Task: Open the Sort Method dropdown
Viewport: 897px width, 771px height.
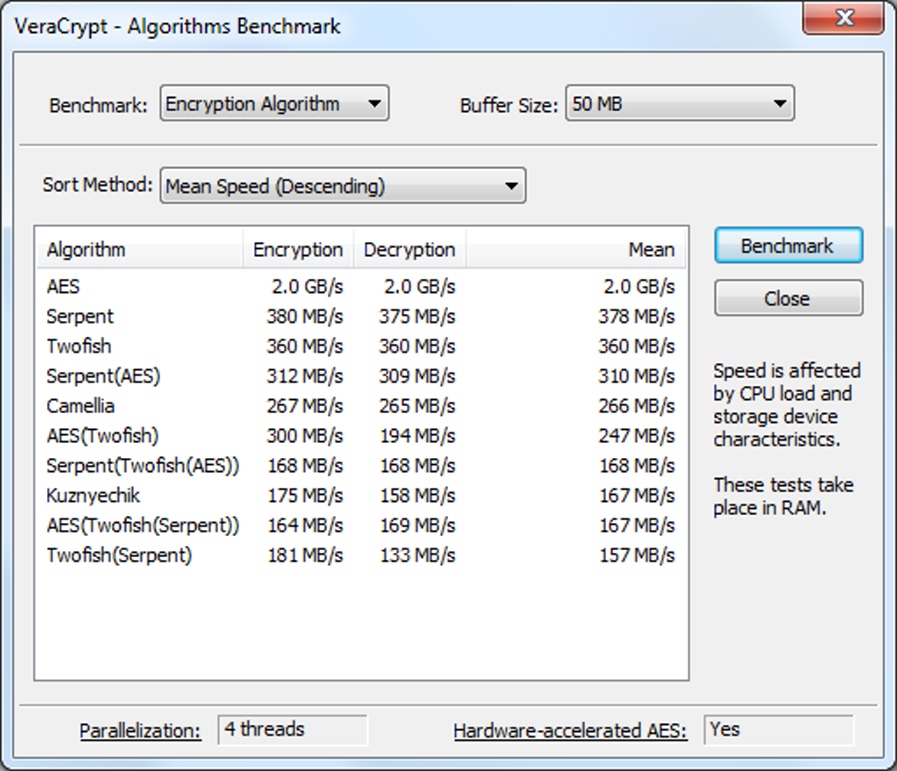Action: point(342,186)
